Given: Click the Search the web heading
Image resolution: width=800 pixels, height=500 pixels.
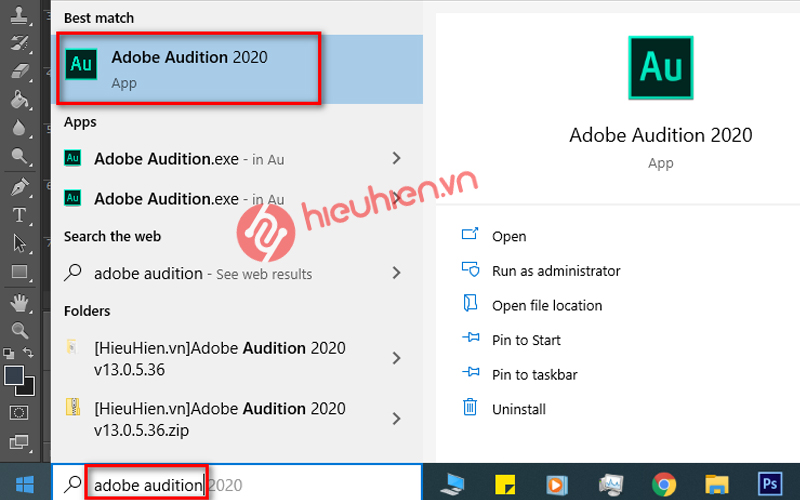Looking at the screenshot, I should coord(112,236).
